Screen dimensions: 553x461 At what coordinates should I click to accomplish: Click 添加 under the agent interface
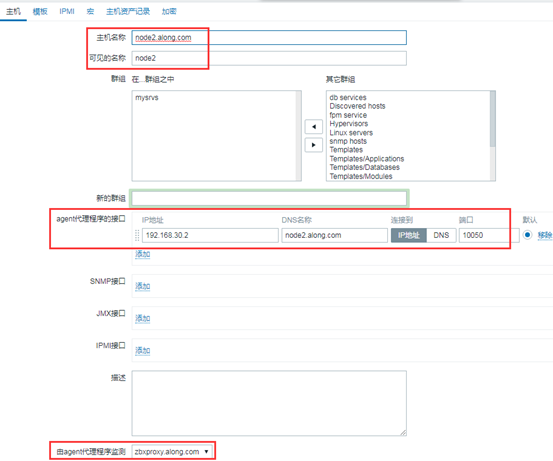(x=142, y=254)
